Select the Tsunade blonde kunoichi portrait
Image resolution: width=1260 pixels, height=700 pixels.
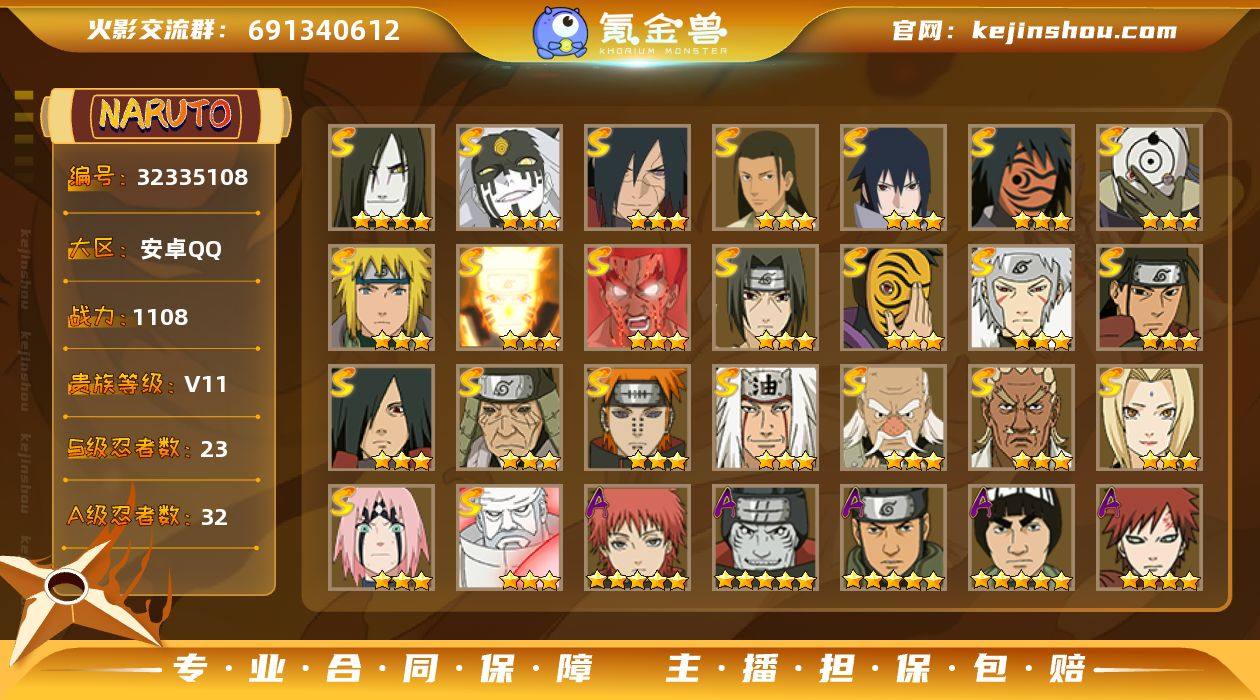click(x=1149, y=418)
